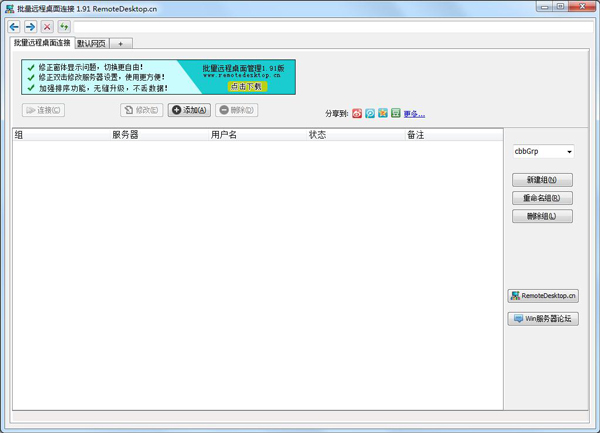
Task: Share via the blue Tencent Weibo icon
Action: [370, 114]
